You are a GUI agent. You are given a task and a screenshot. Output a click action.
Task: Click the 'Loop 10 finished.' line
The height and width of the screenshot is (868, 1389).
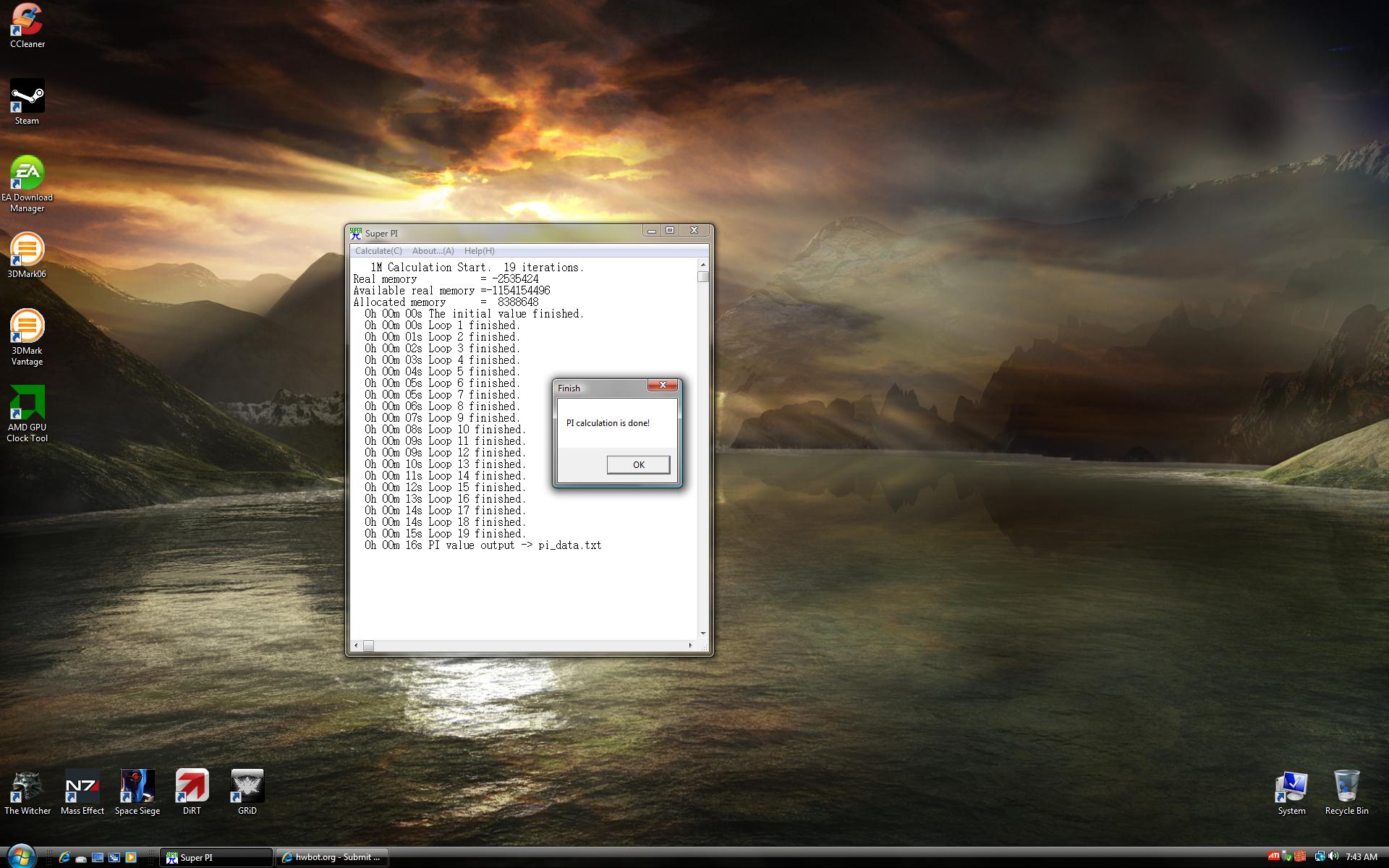(445, 430)
